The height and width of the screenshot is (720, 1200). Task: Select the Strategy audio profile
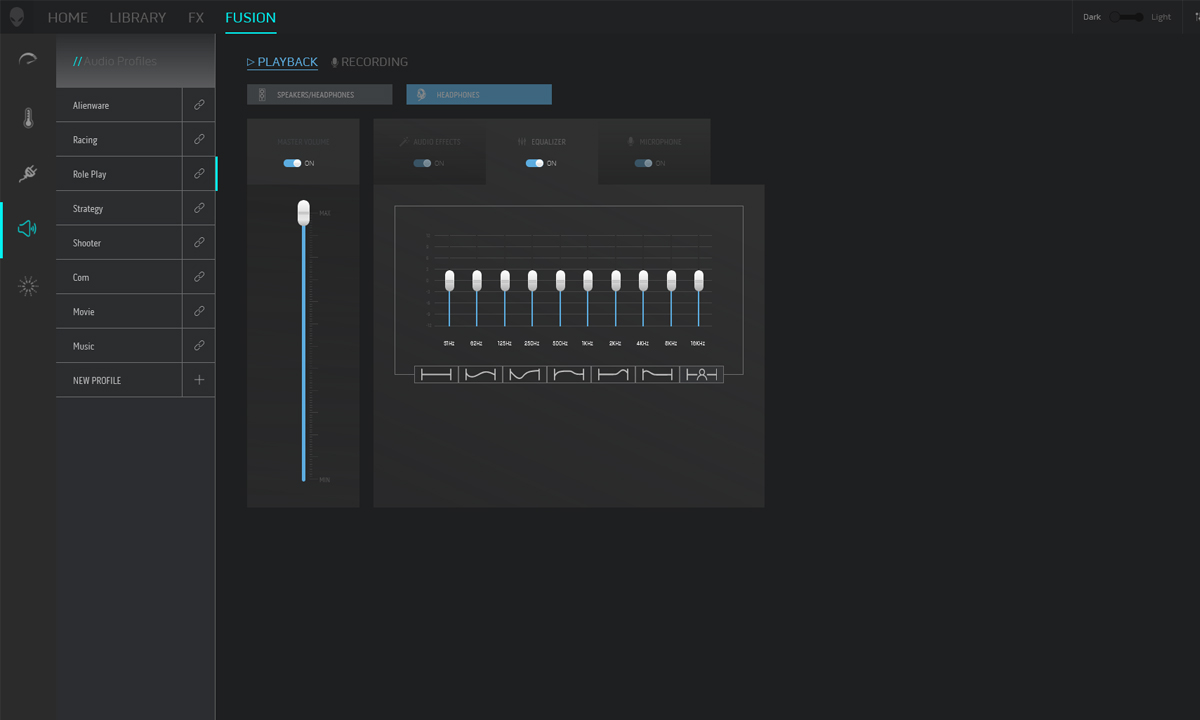(119, 208)
